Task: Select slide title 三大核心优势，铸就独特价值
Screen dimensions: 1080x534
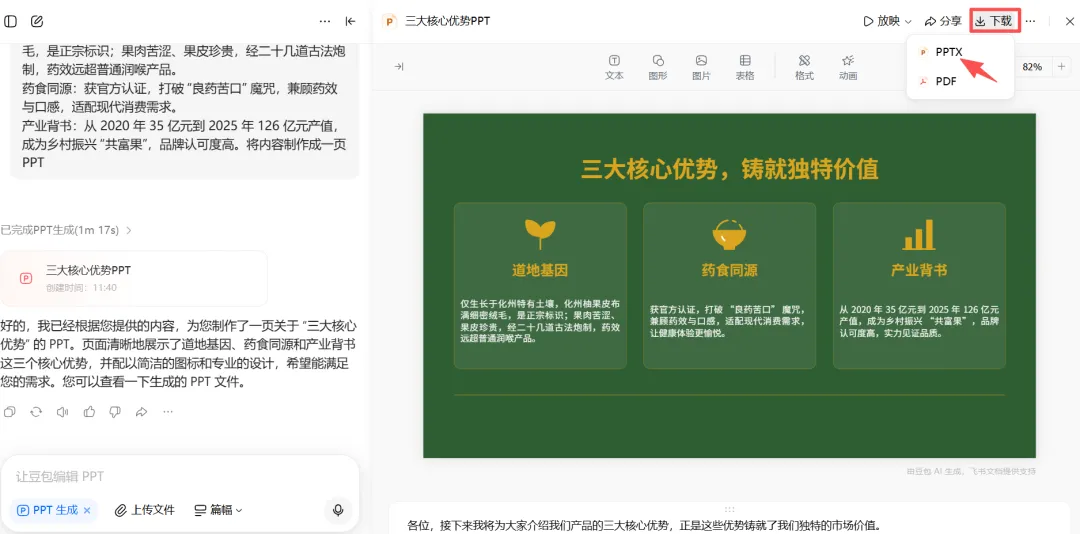Action: (729, 169)
